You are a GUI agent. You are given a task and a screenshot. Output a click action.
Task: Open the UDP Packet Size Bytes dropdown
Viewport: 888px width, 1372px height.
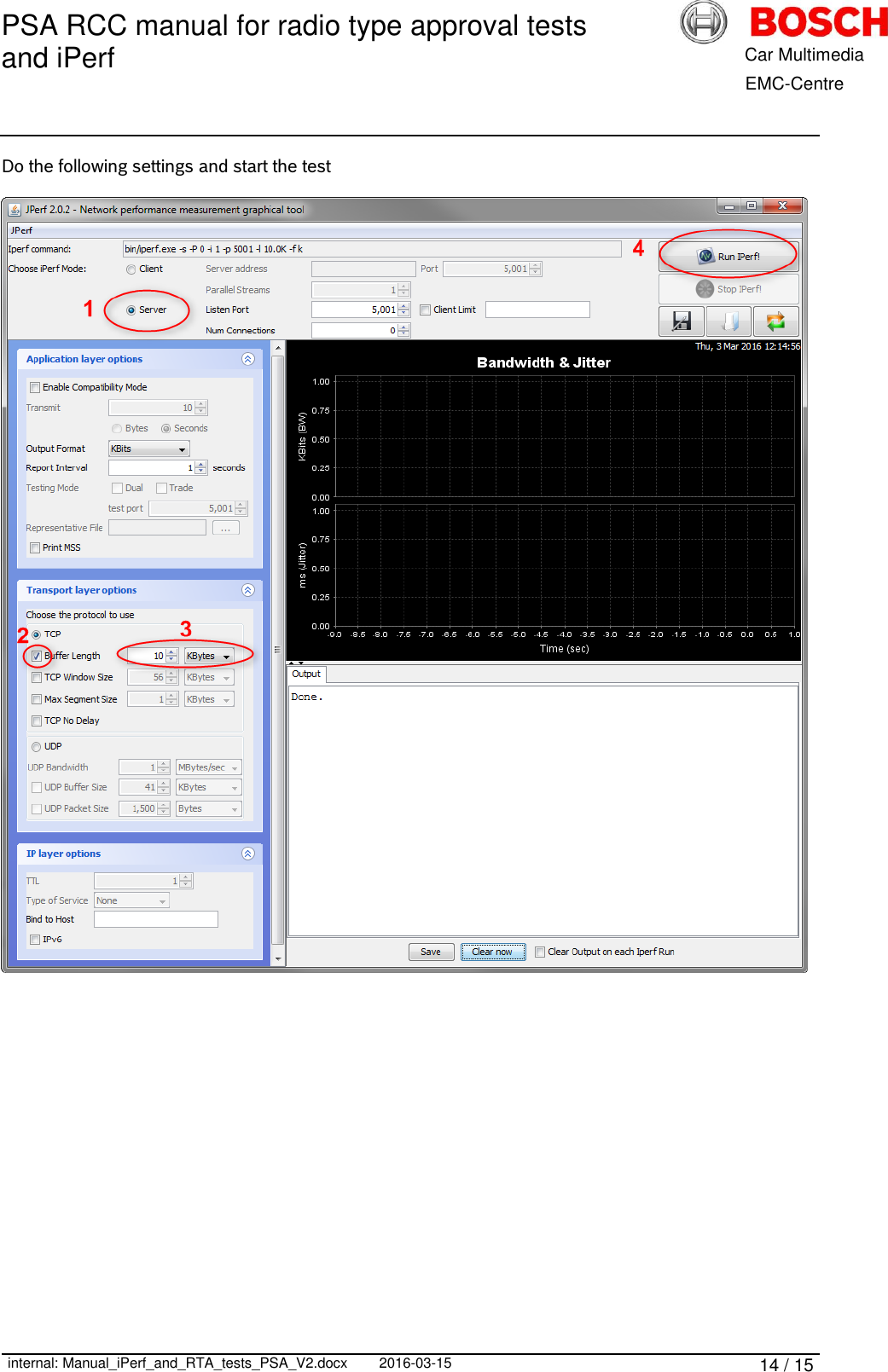click(x=208, y=808)
